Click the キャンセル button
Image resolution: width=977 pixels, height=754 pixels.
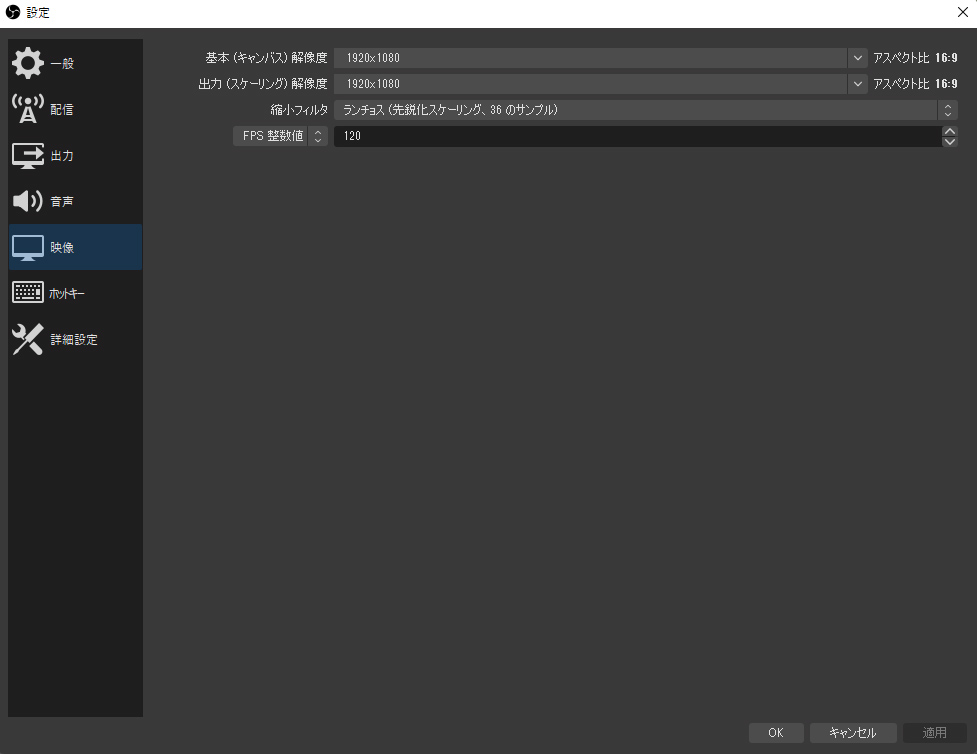point(853,733)
